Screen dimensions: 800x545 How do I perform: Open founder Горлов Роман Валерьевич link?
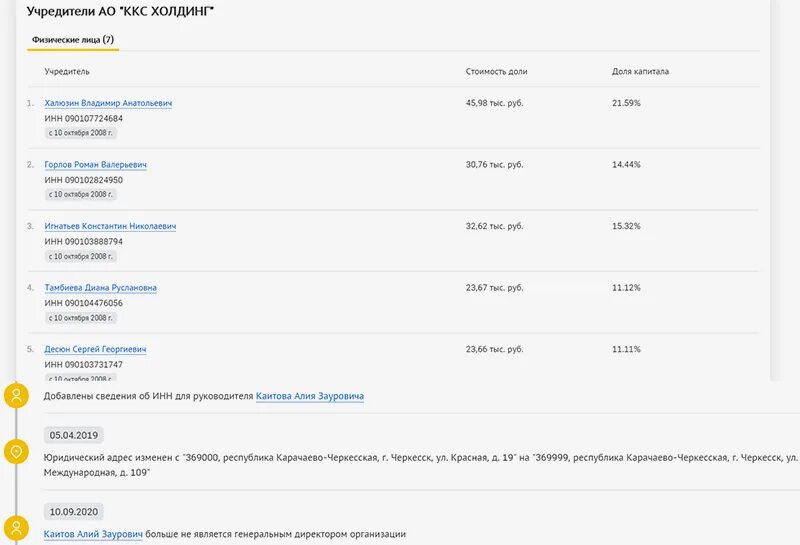[96, 164]
